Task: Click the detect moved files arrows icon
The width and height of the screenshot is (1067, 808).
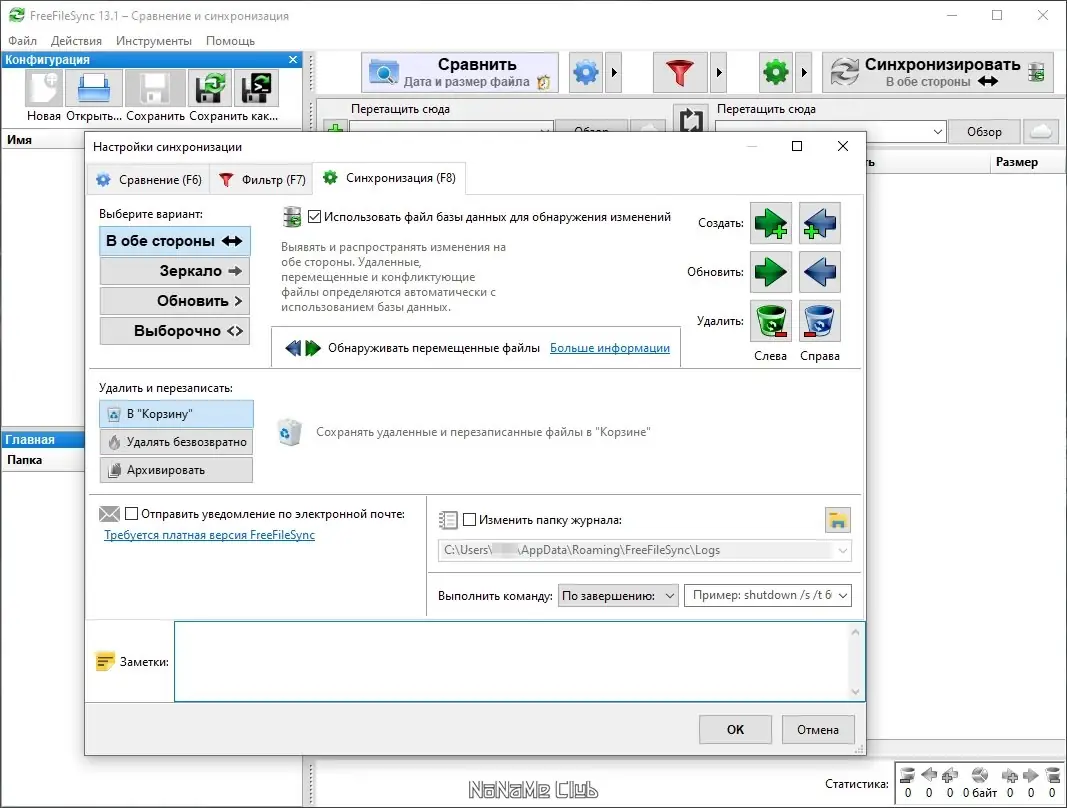Action: tap(303, 349)
